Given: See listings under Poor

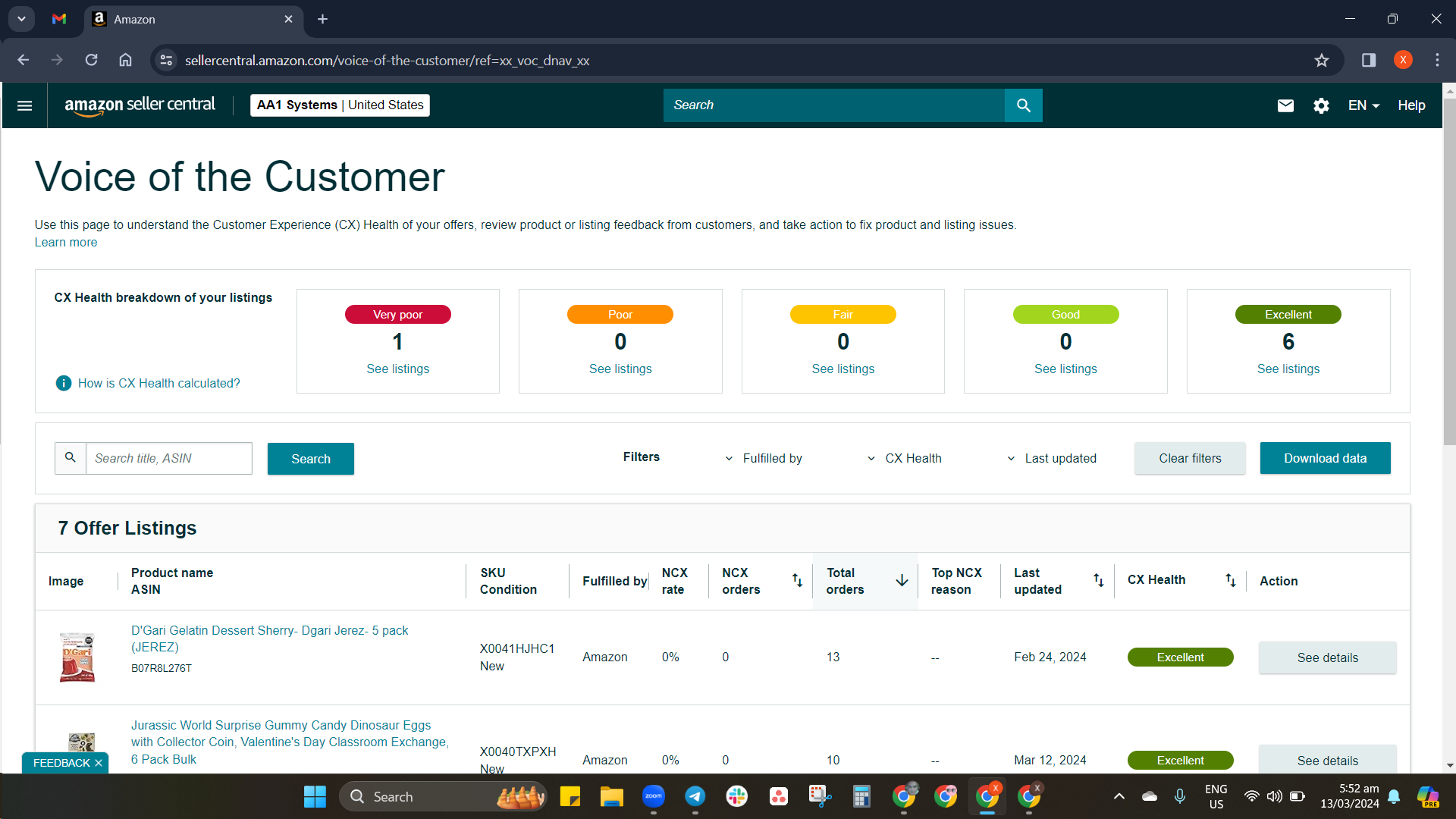Looking at the screenshot, I should (x=620, y=369).
